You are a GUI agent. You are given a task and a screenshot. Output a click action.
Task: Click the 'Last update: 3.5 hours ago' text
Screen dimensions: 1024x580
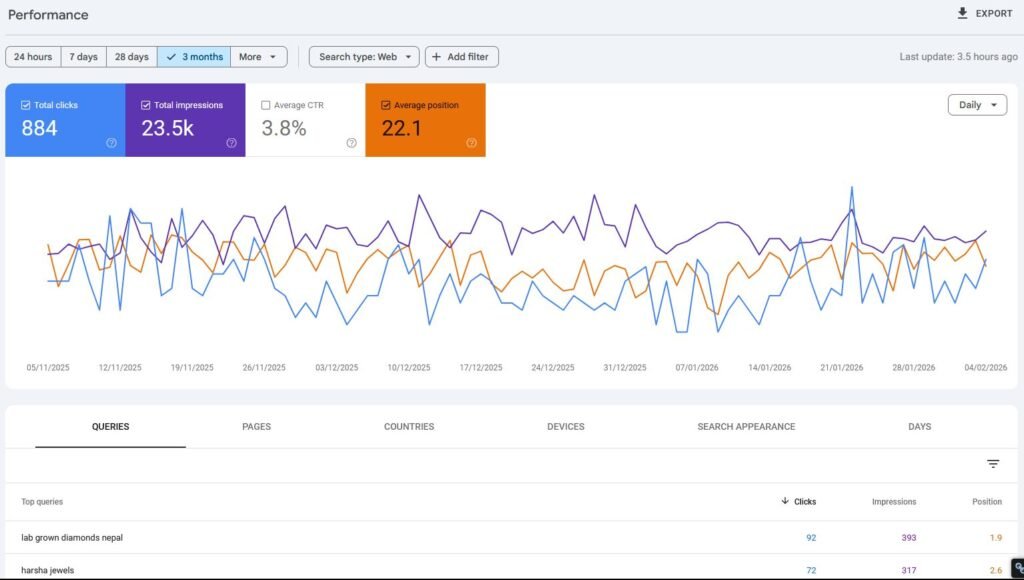pos(958,57)
